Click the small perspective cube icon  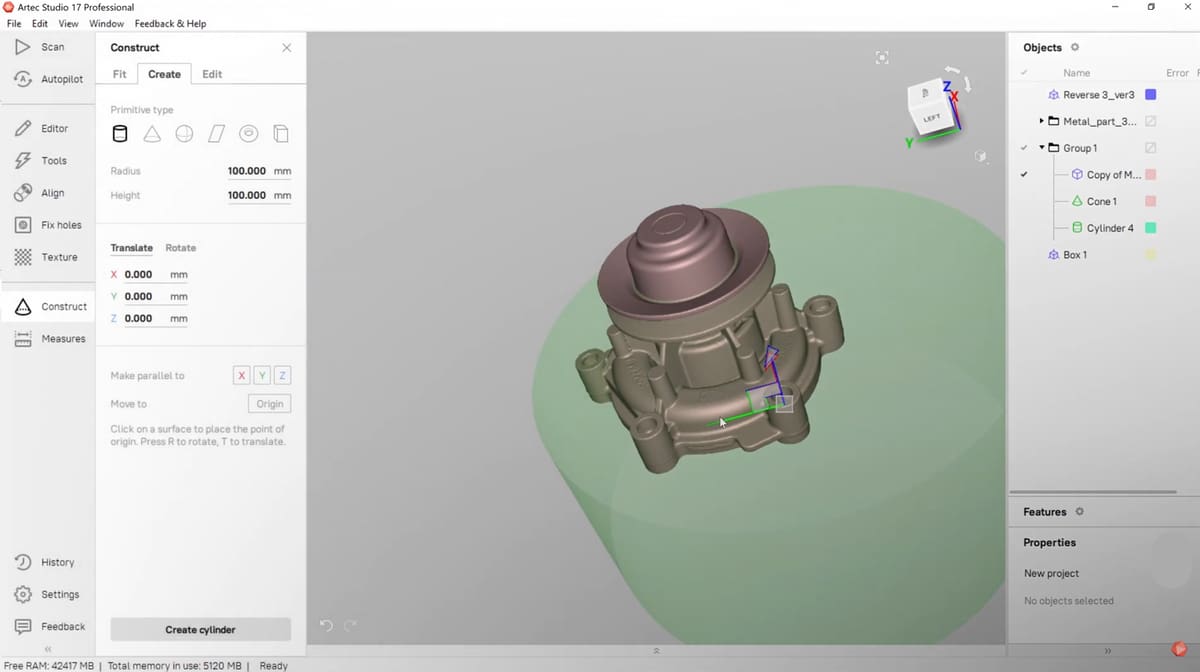981,156
